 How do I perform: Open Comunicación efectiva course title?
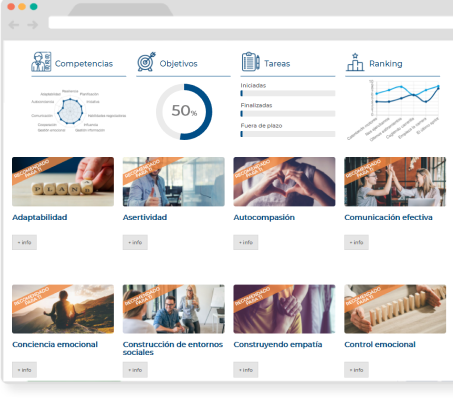tap(388, 217)
